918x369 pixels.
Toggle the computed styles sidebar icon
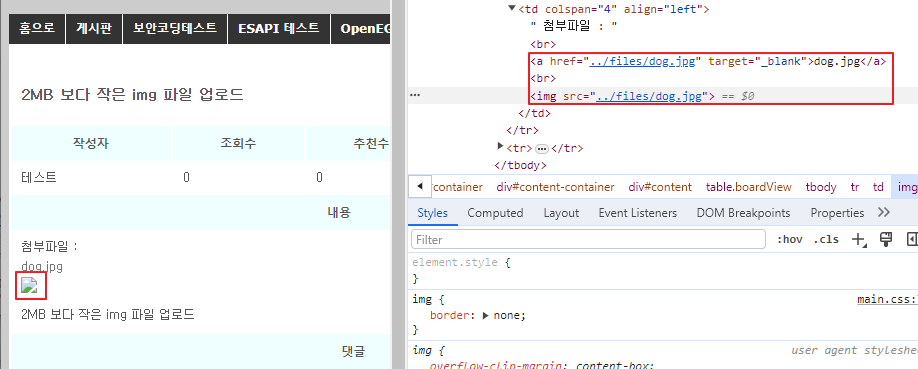click(912, 239)
